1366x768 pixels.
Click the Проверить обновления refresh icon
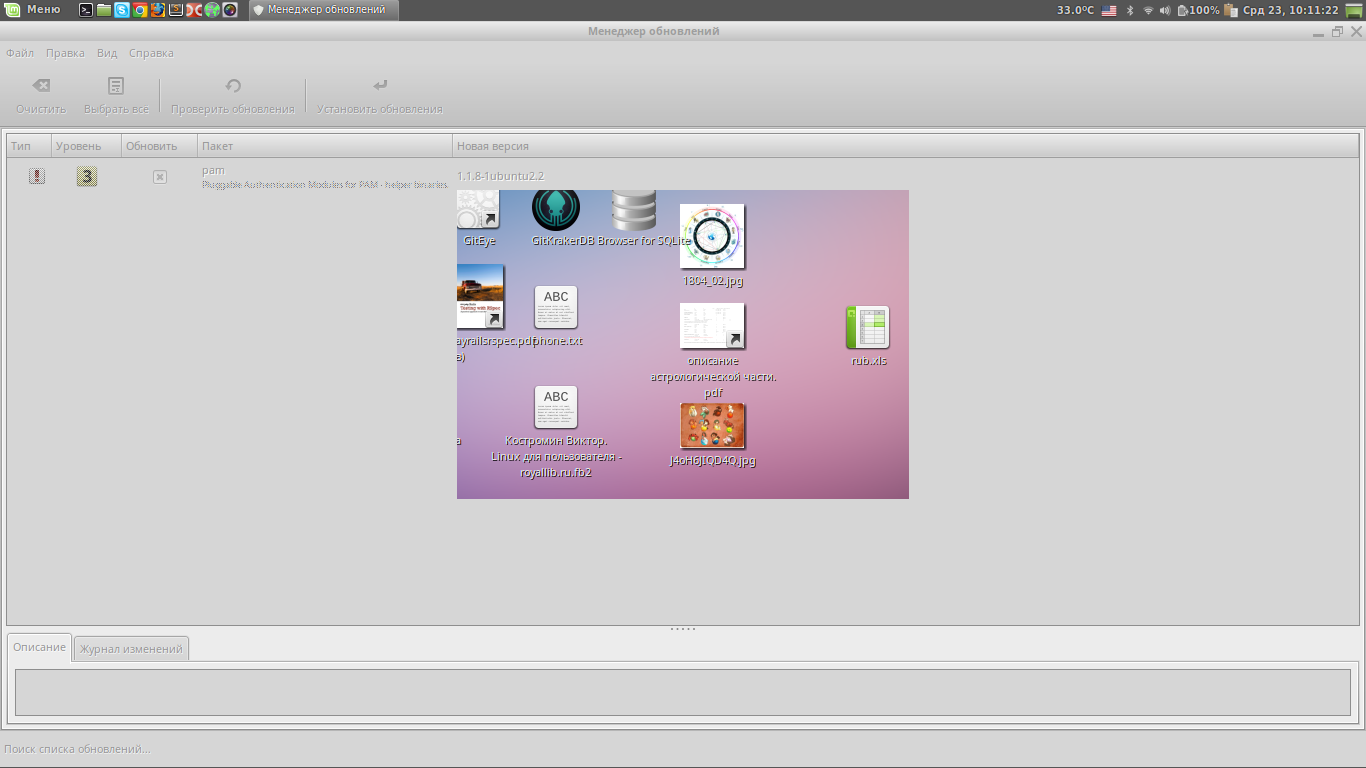click(x=233, y=87)
